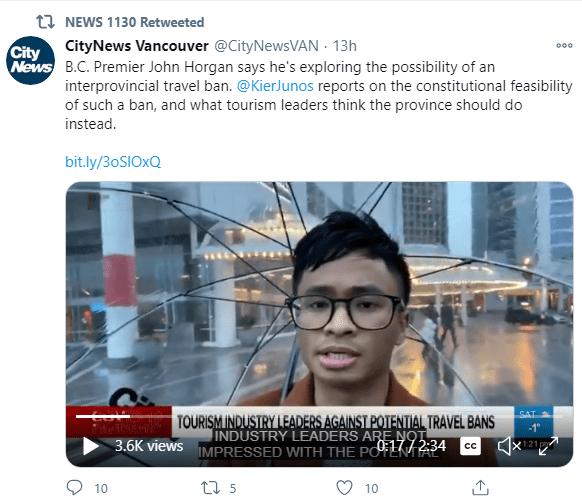Like the tweet with heart icon
The height and width of the screenshot is (504, 582).
tap(344, 488)
